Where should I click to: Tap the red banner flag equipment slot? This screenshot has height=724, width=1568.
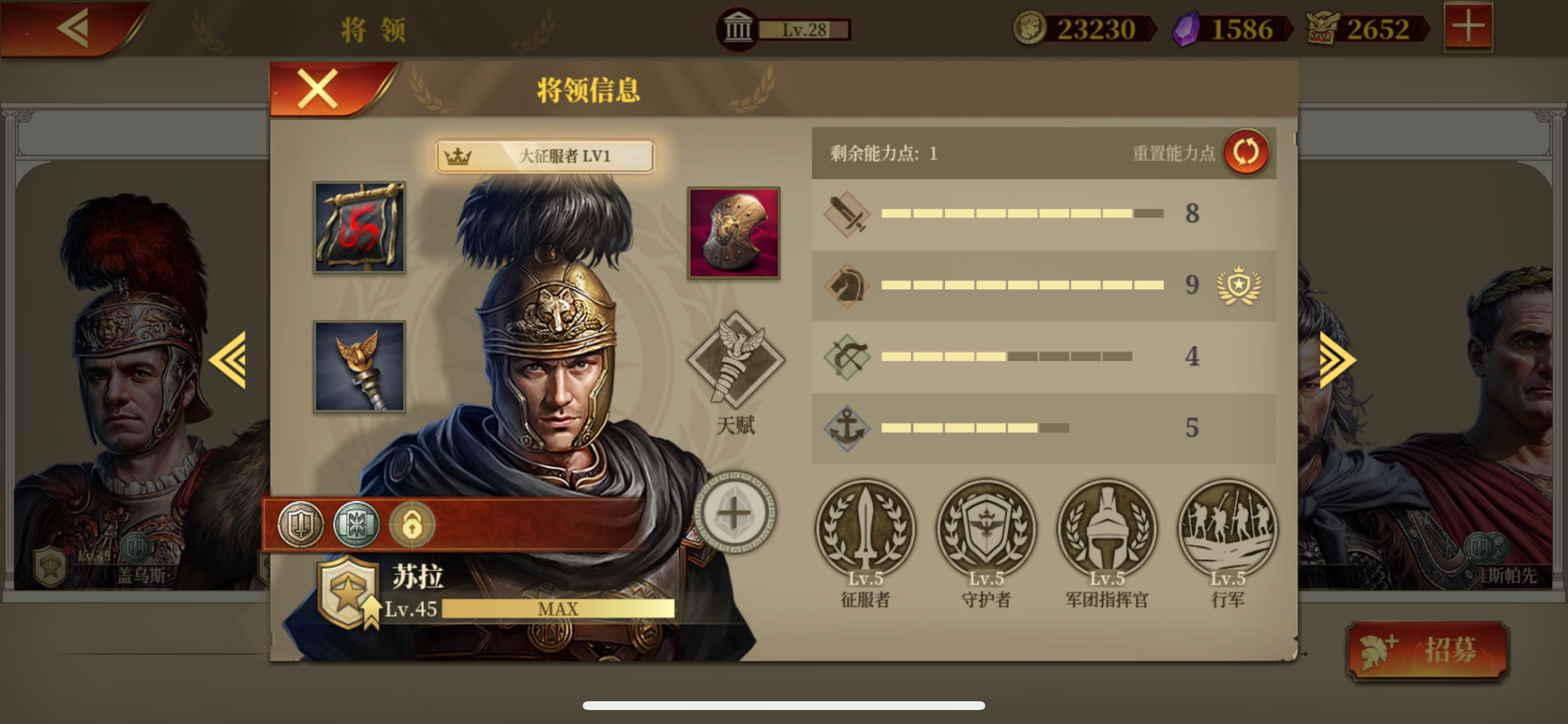(x=359, y=227)
